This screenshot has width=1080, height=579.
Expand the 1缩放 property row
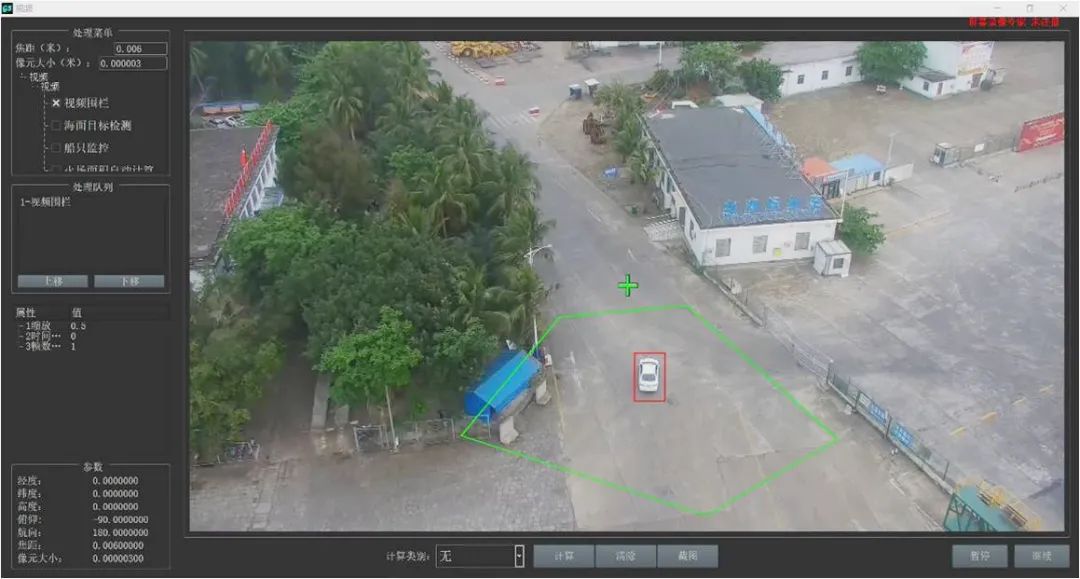(x=20, y=325)
